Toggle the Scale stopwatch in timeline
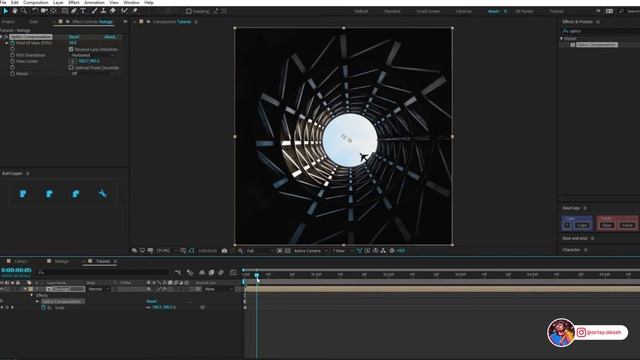640x360 pixels. pos(43,307)
